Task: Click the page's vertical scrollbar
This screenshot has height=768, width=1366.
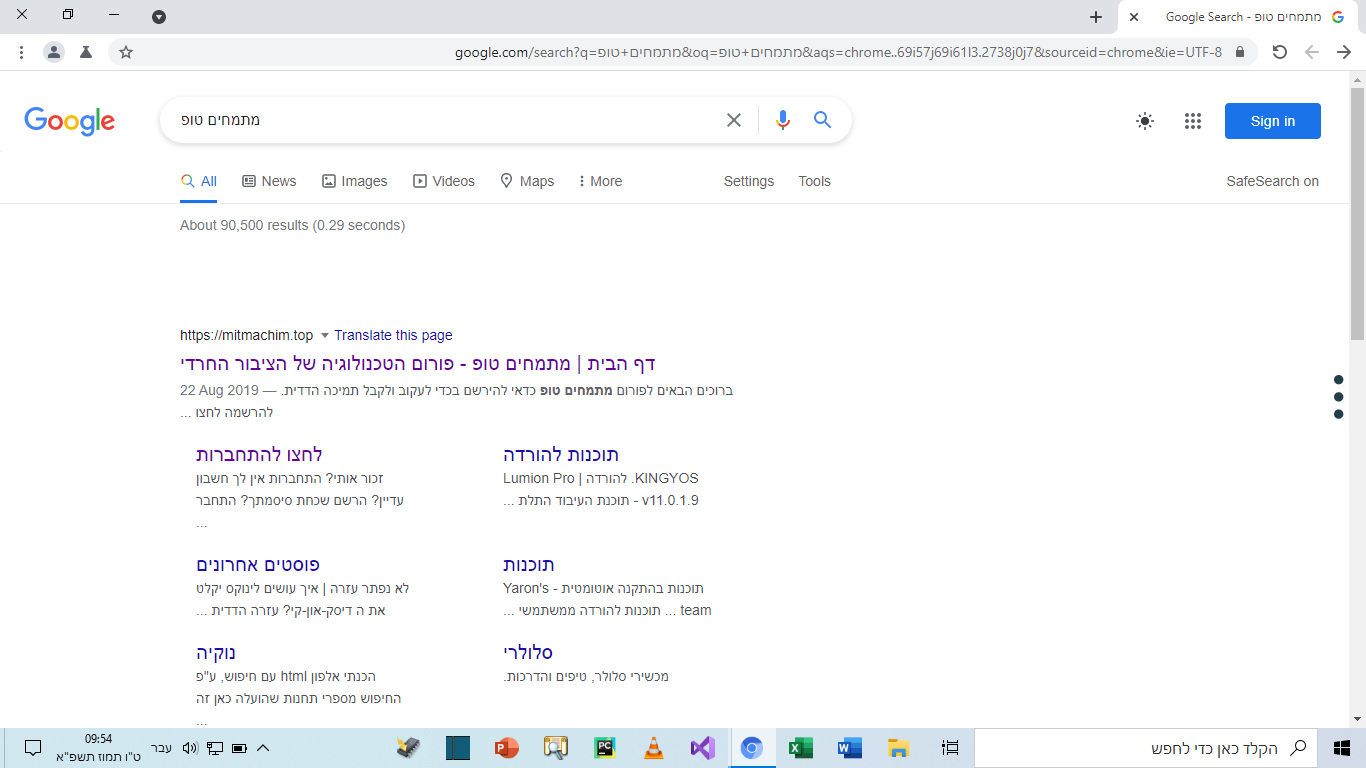Action: (x=1357, y=215)
